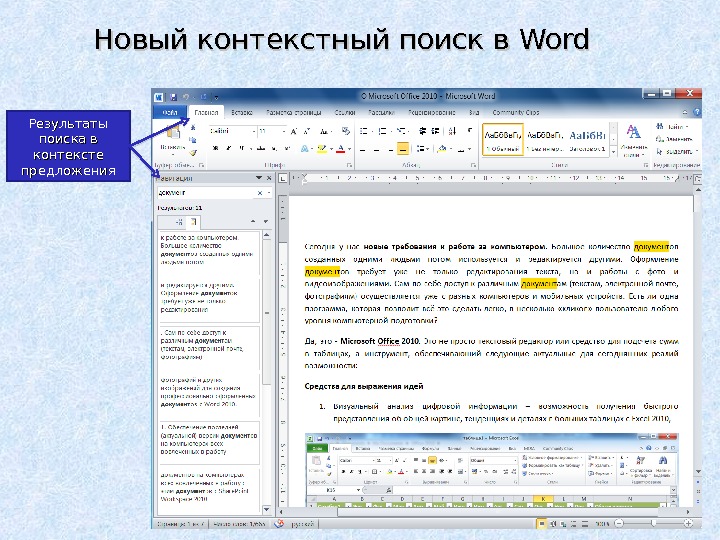Open the Select dropdown in editing group

click(677, 151)
